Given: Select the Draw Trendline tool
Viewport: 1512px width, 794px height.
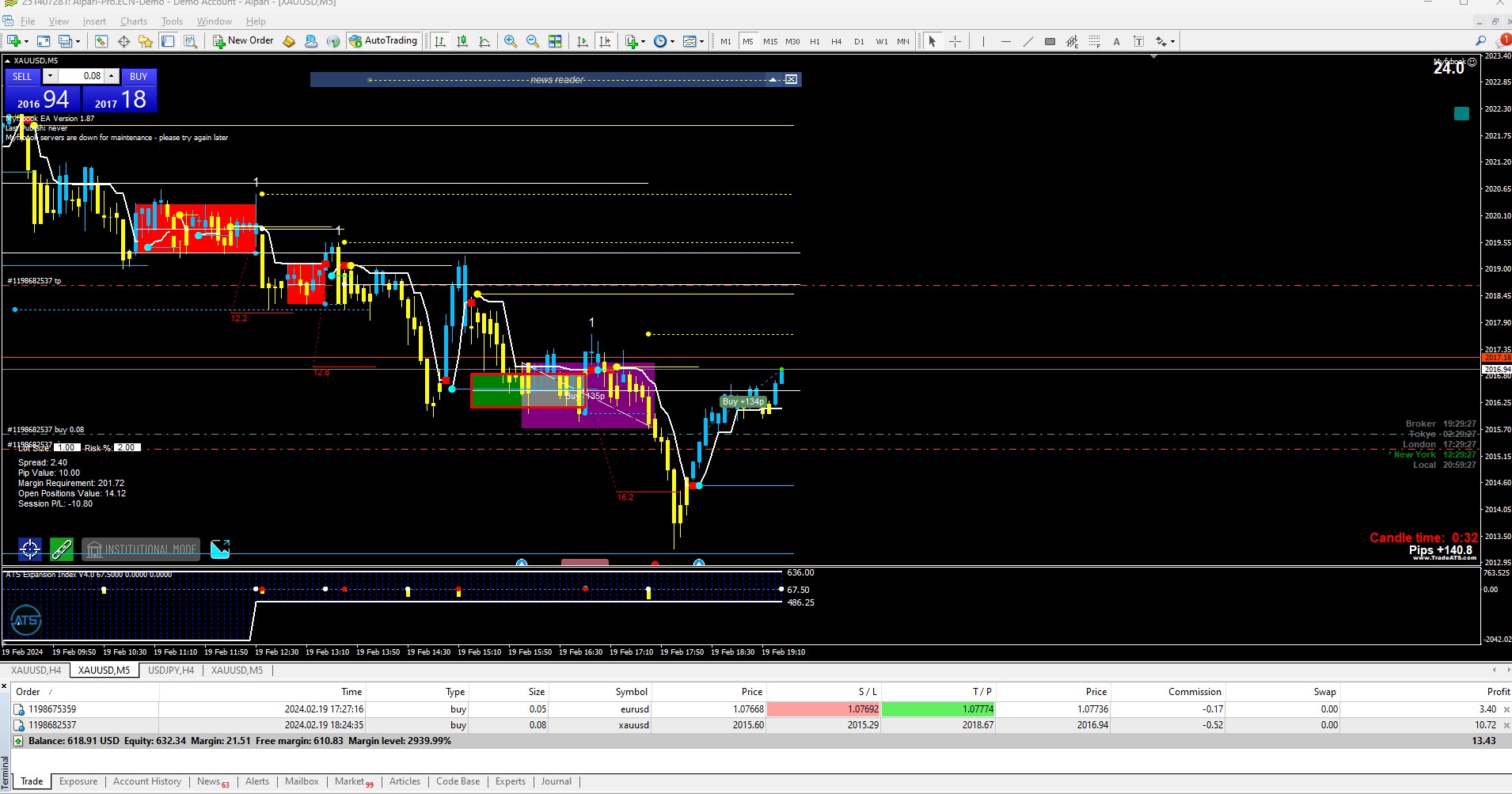Looking at the screenshot, I should (1028, 41).
